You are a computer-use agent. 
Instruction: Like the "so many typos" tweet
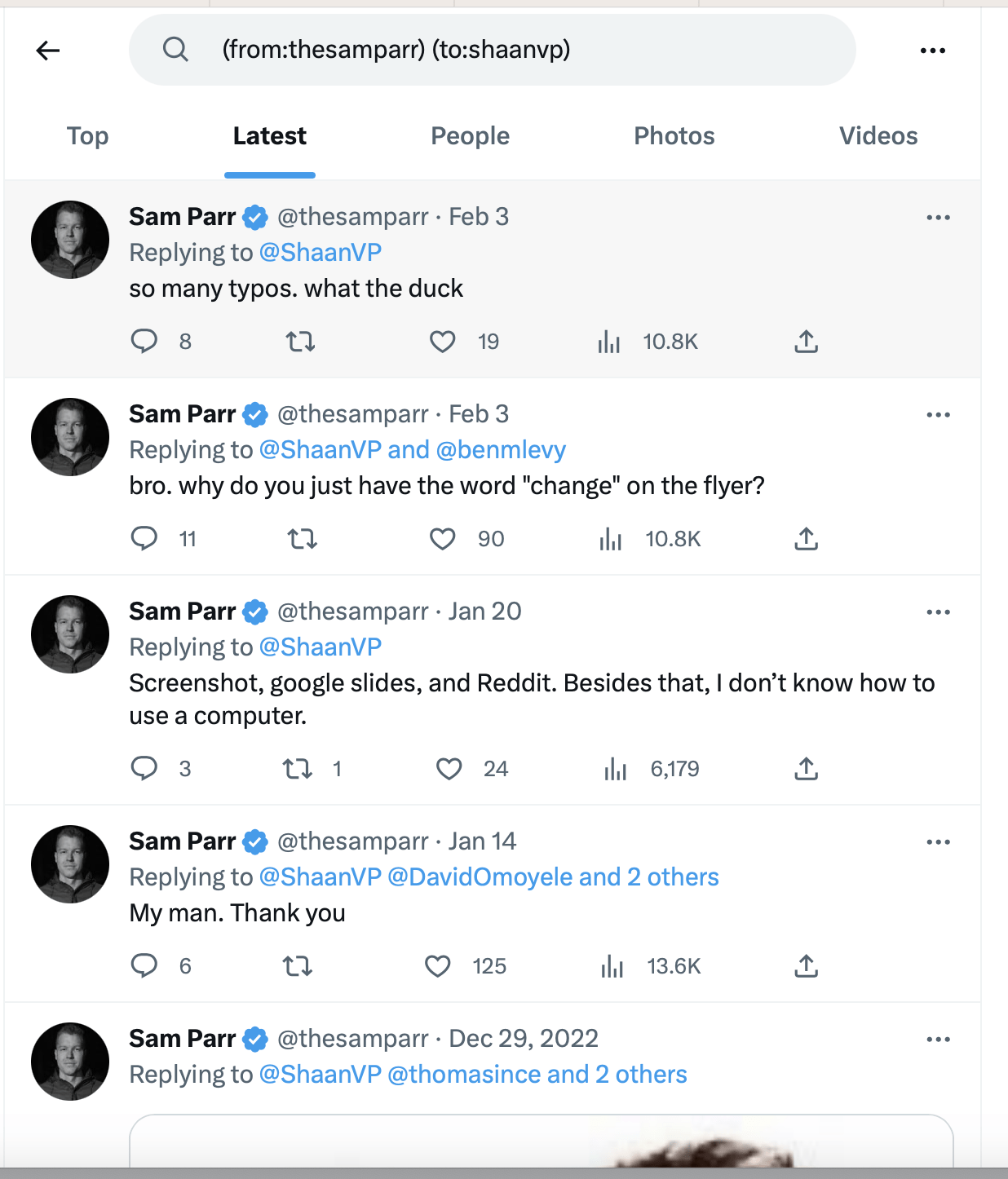[443, 341]
